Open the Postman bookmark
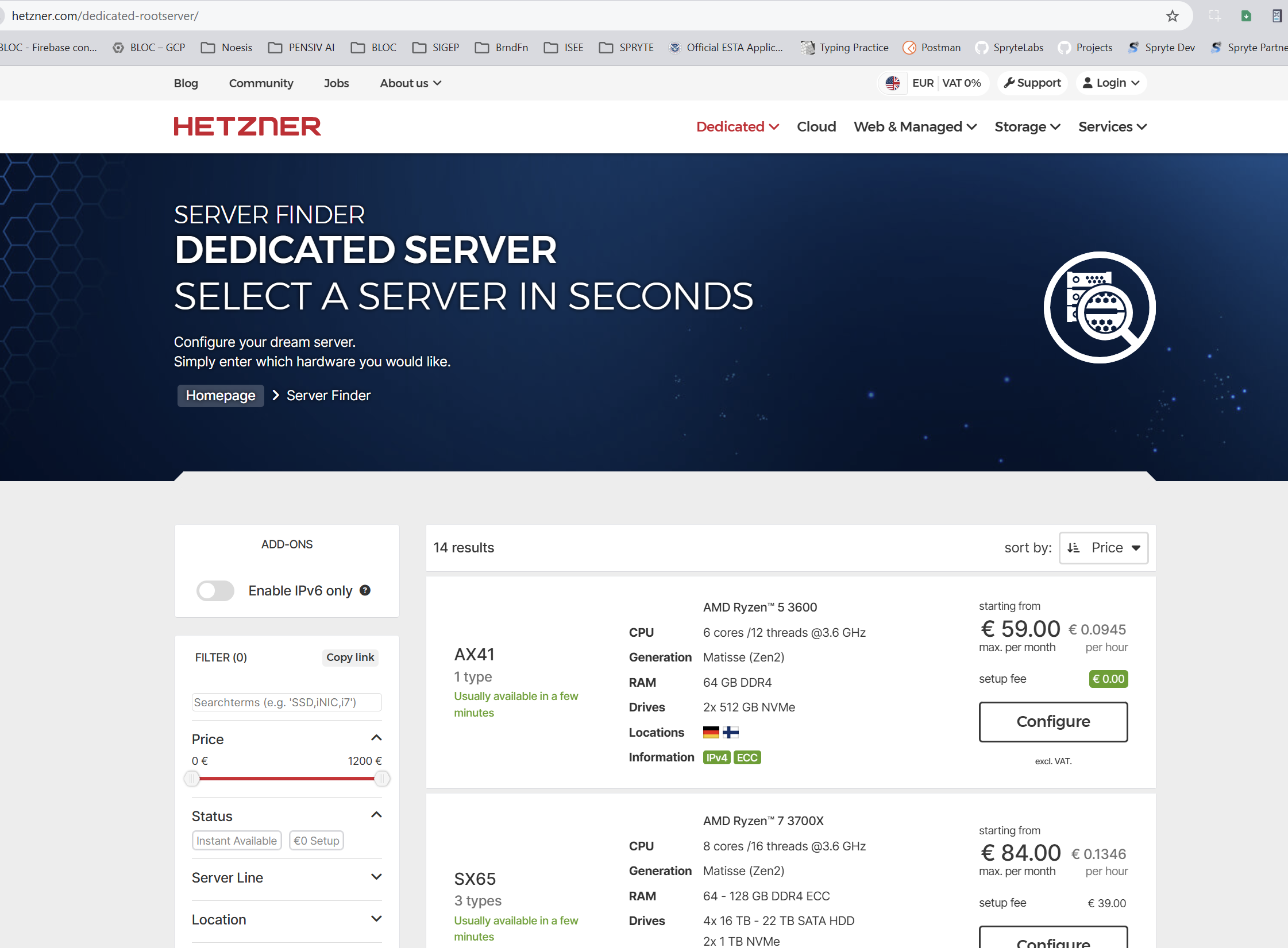 [932, 48]
